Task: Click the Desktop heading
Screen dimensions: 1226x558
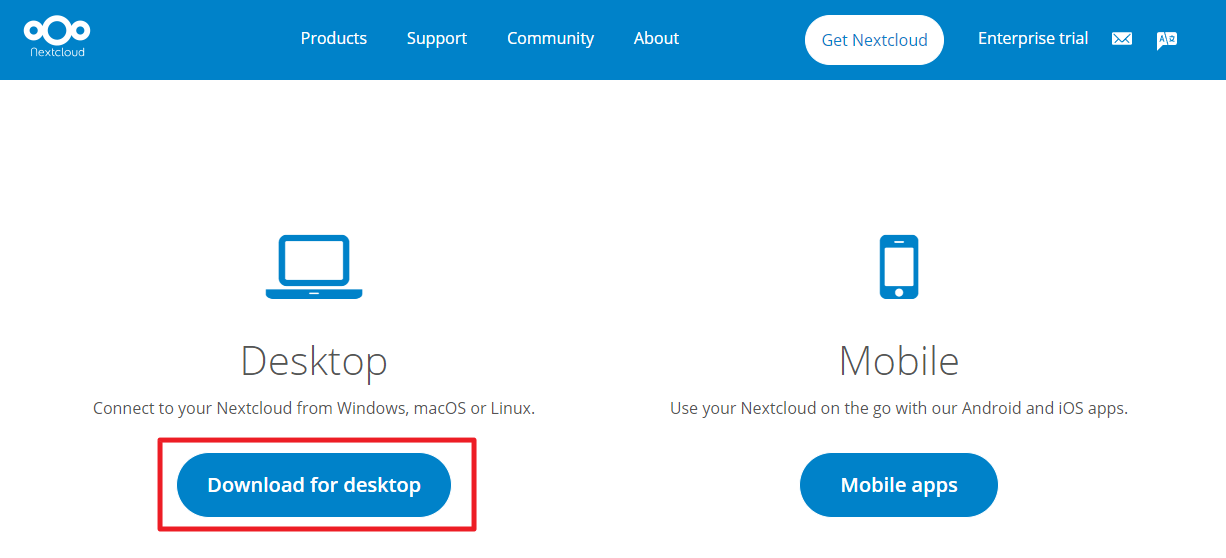Action: (314, 361)
